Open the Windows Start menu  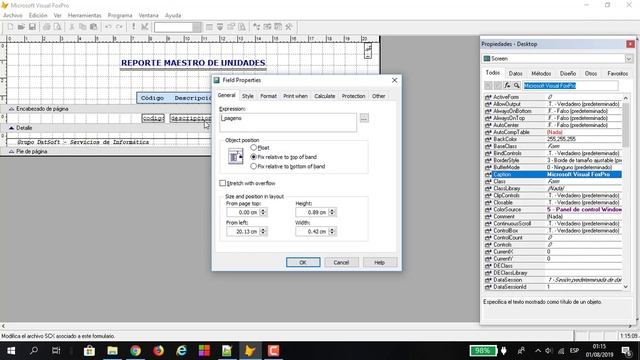[11, 351]
